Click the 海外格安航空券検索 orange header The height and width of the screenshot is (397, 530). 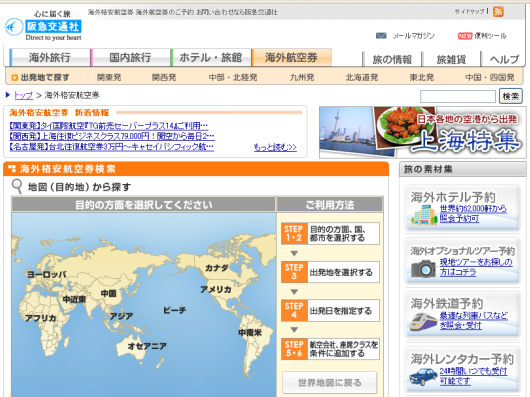pyautogui.click(x=196, y=169)
